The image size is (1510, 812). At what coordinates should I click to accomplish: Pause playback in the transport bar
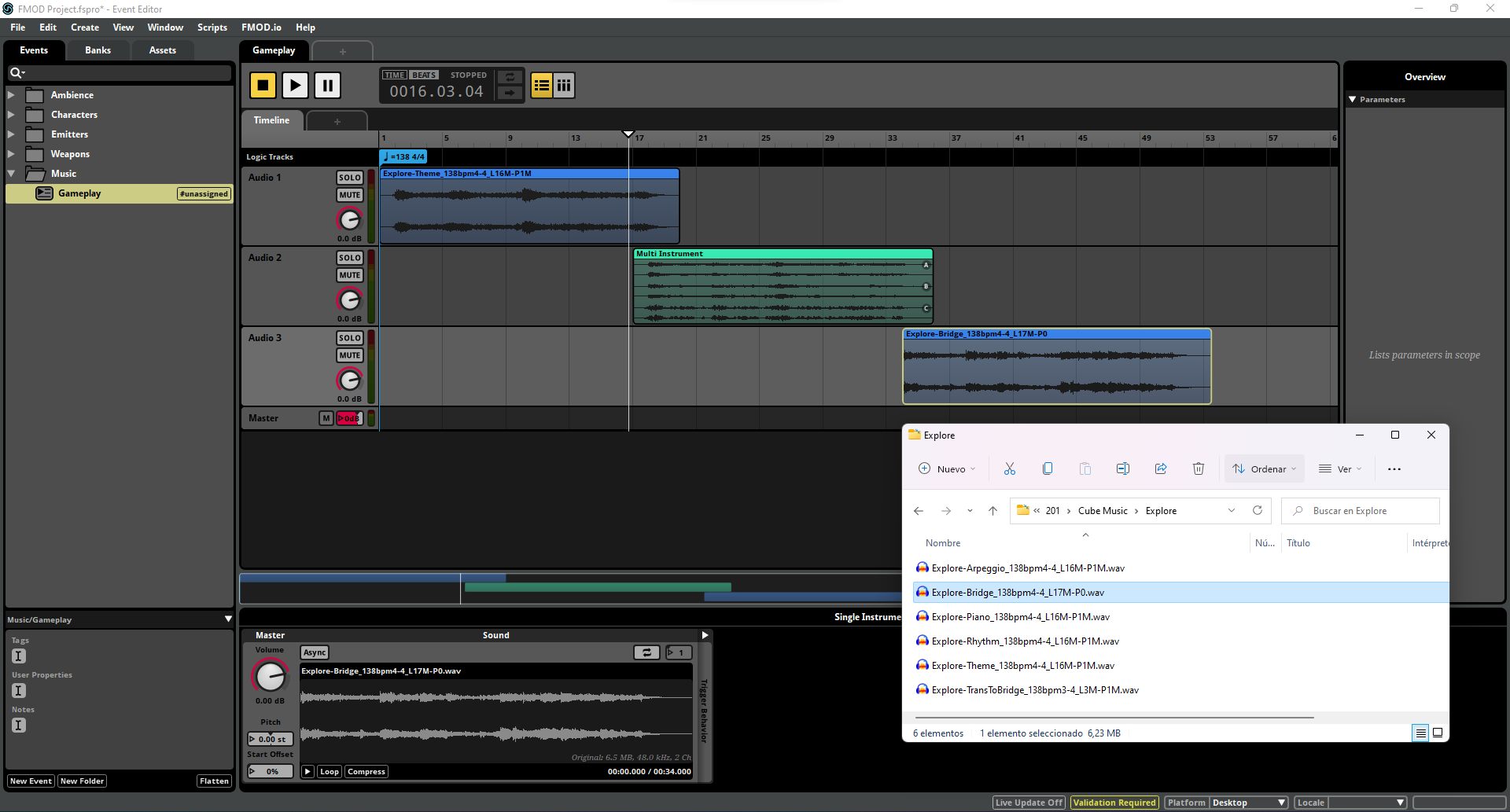[x=327, y=85]
